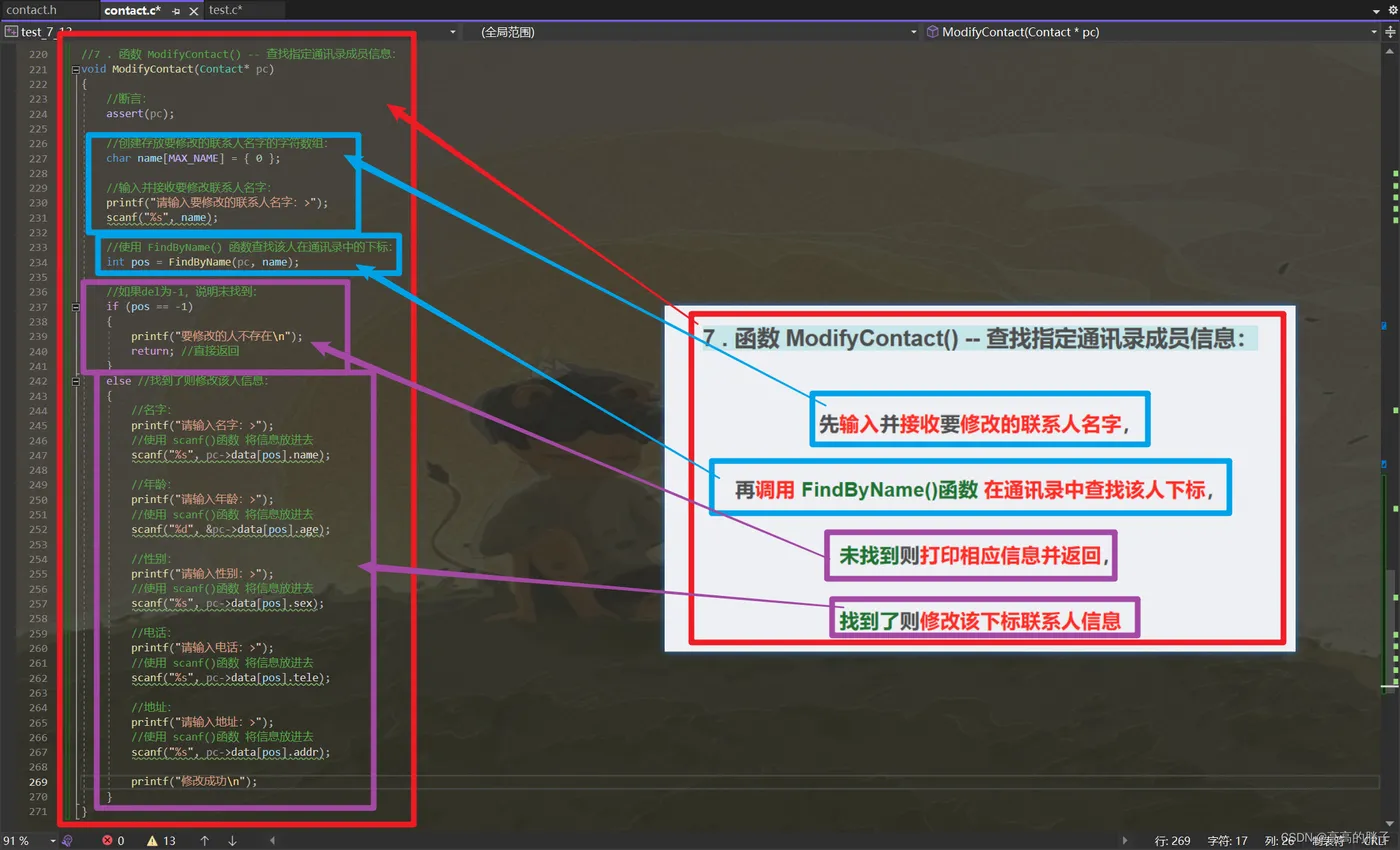Click the printf("修改成功\n") line
The image size is (1400, 850).
(x=194, y=782)
